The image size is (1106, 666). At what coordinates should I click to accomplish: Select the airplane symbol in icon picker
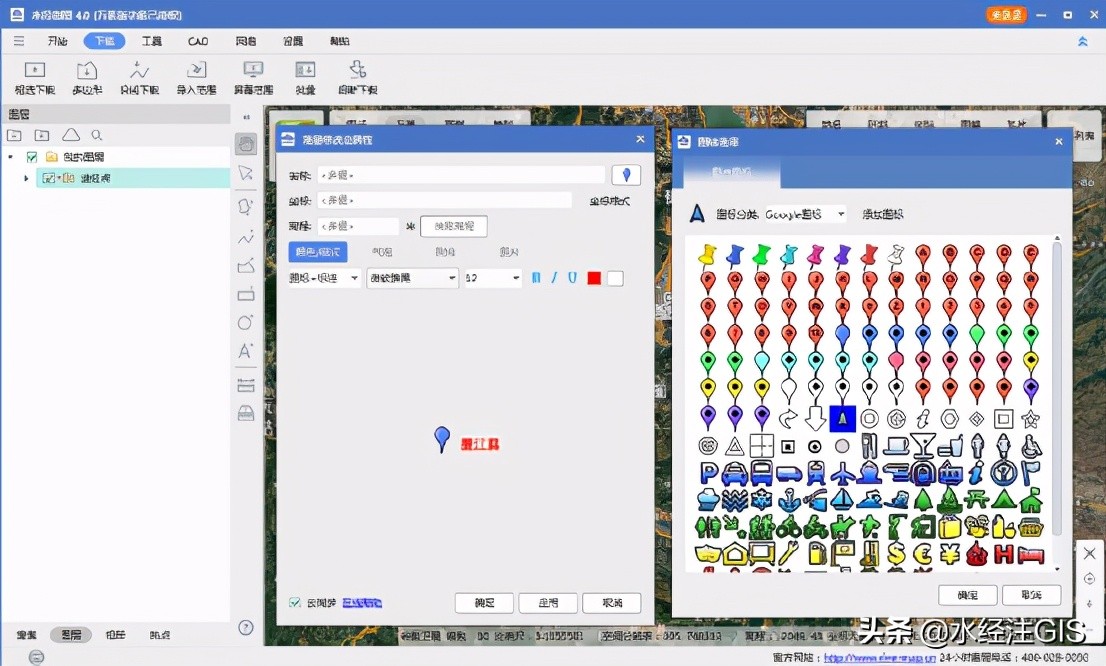[842, 473]
